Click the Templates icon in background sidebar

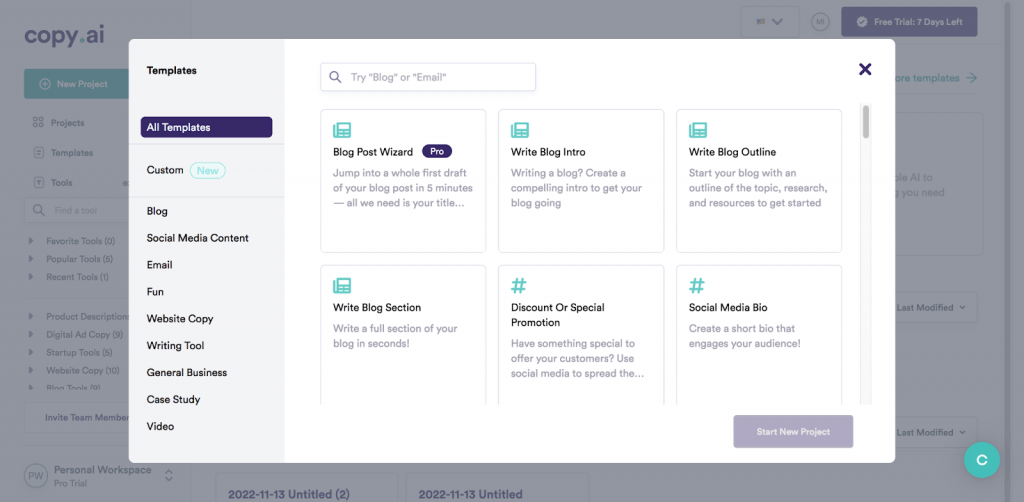[39, 153]
